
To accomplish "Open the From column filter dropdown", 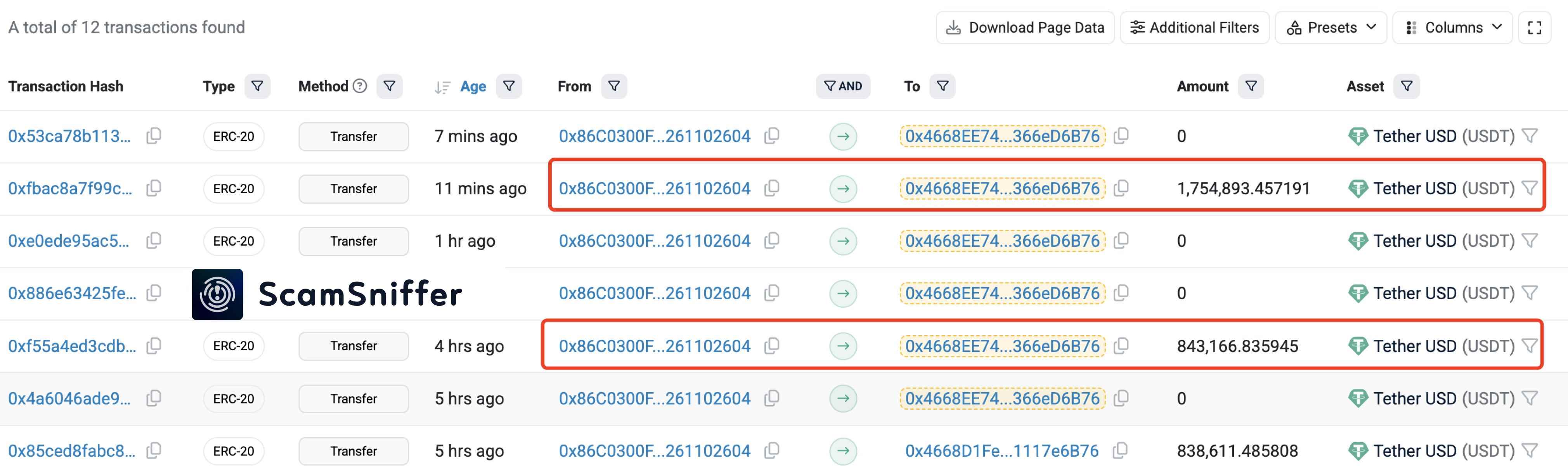I will (613, 87).
